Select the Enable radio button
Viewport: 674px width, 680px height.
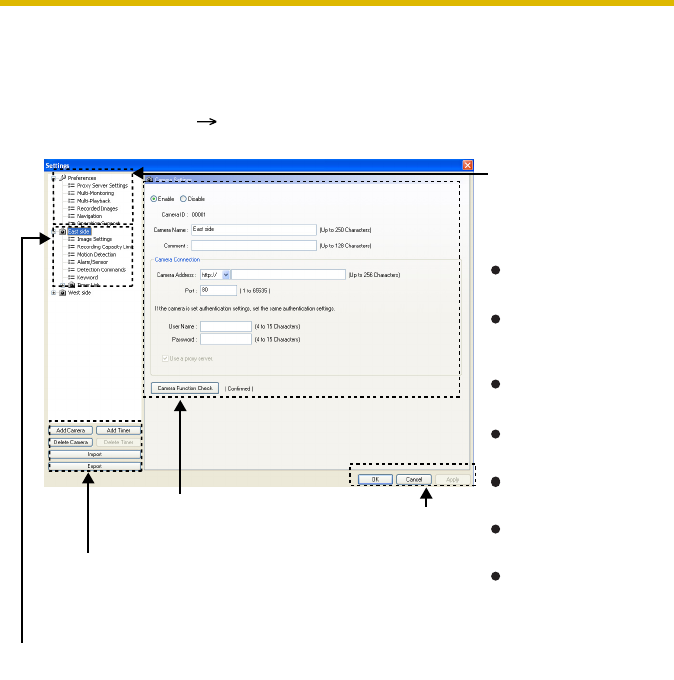153,198
